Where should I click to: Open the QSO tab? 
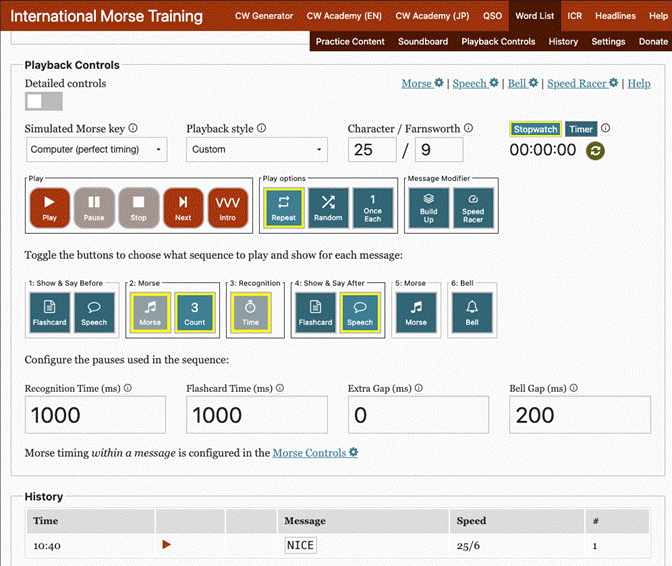point(492,16)
